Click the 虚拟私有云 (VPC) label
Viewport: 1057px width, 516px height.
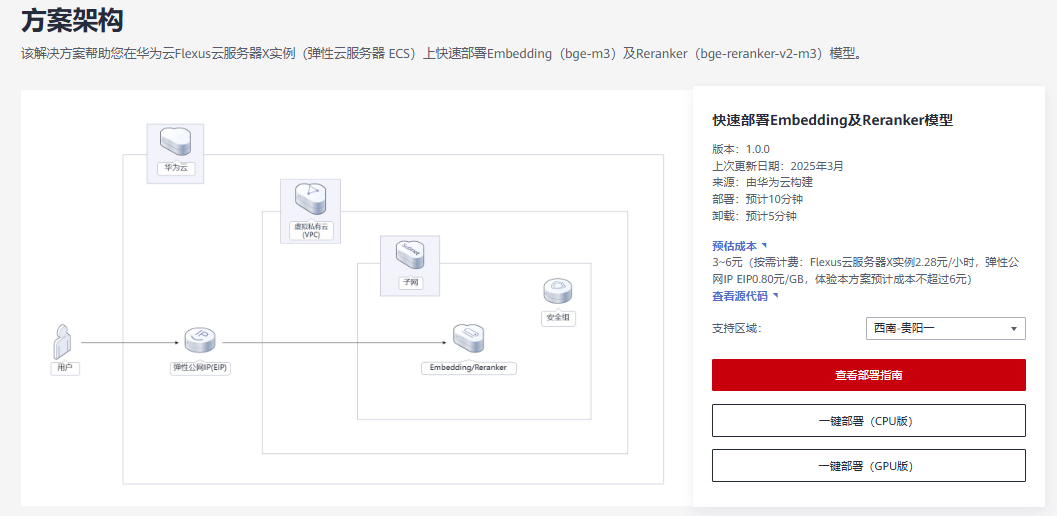click(311, 231)
